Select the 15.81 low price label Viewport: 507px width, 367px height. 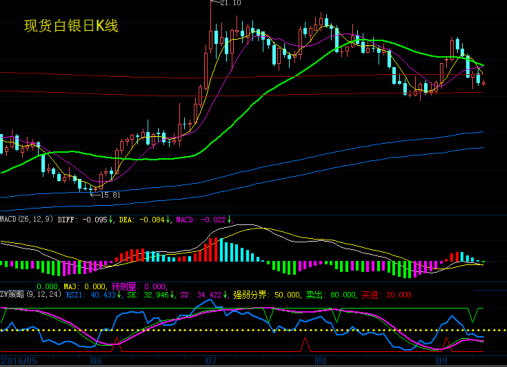pos(110,195)
